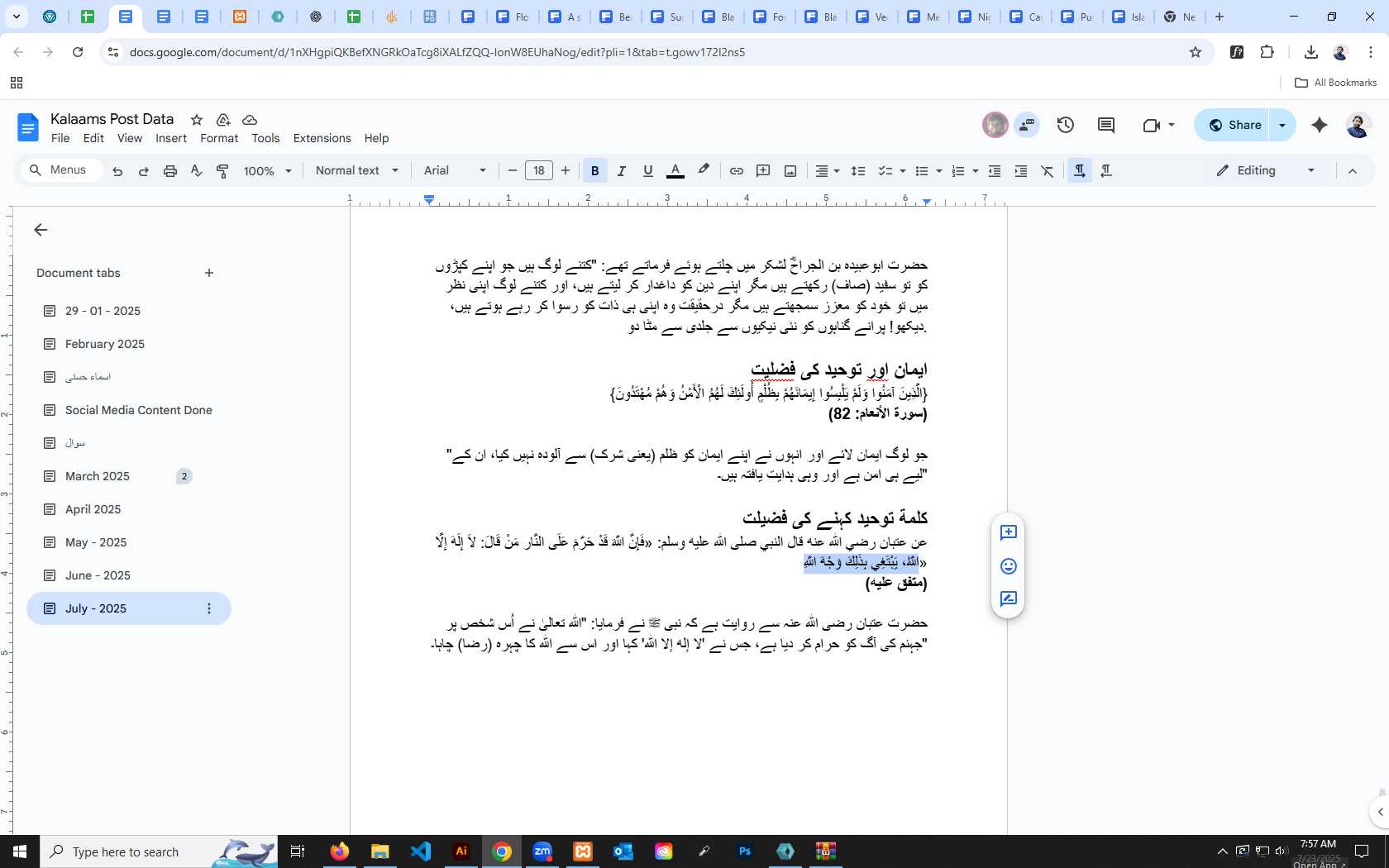This screenshot has width=1389, height=868.
Task: Click the Decrease indent icon
Action: pos(995,171)
